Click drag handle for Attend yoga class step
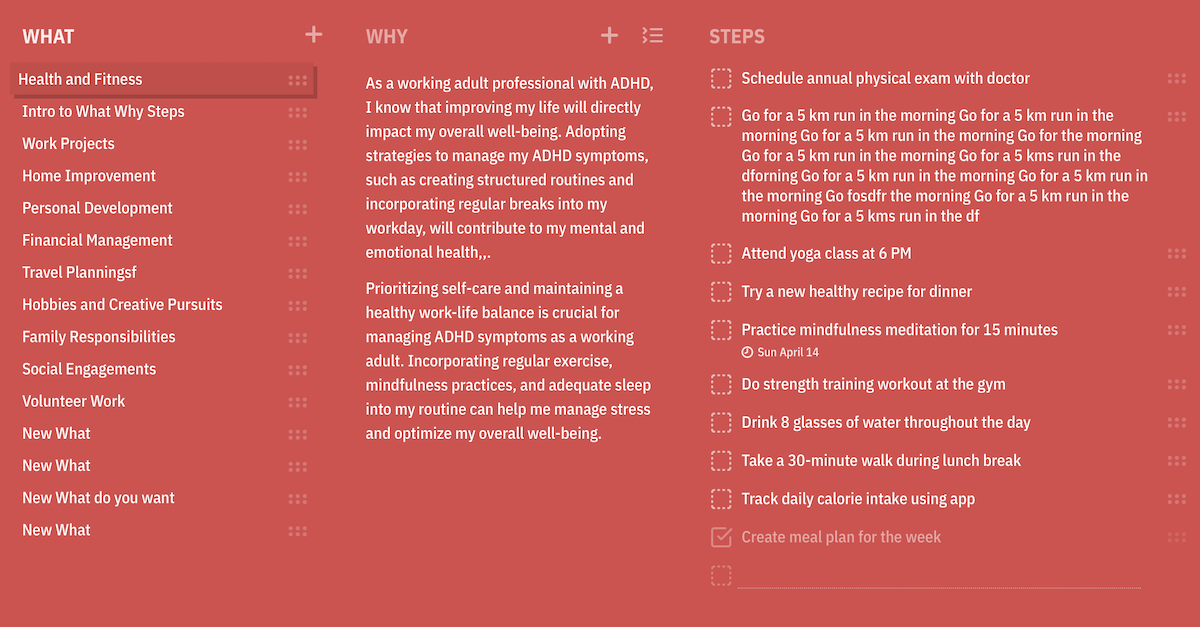1200x627 pixels. 1177,253
